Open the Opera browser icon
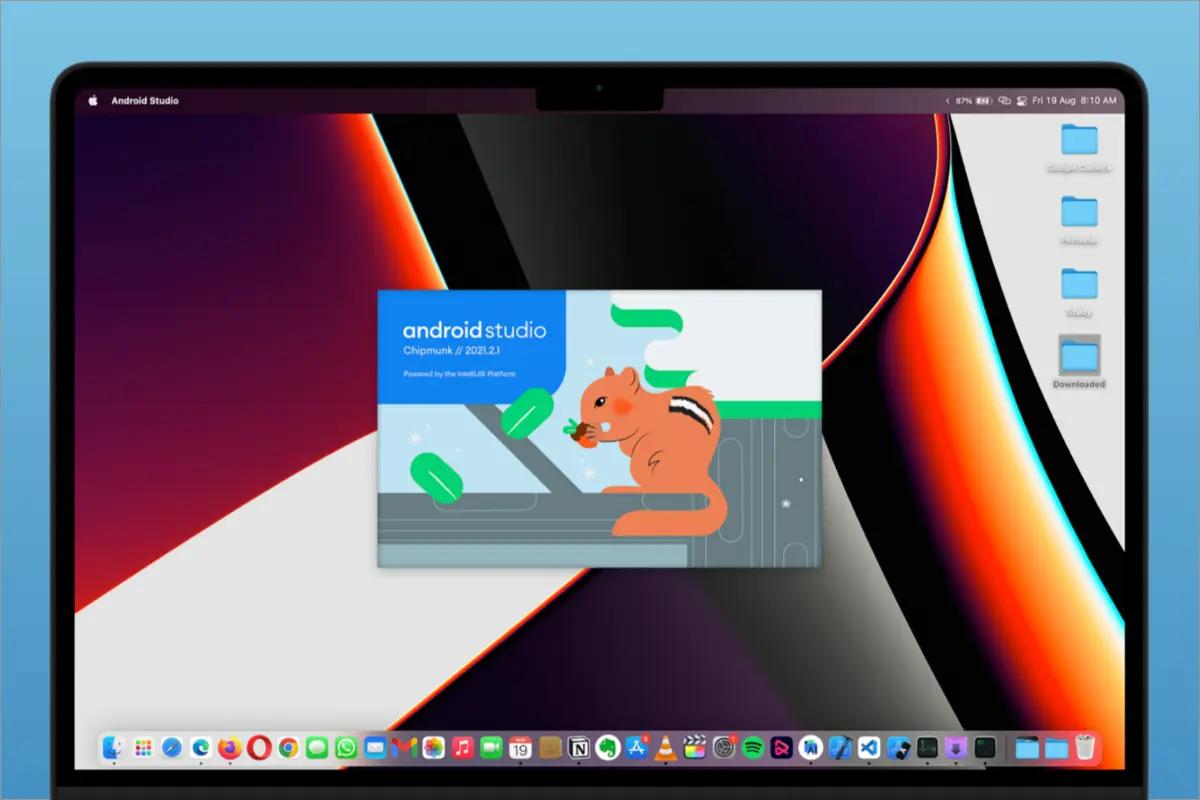 259,747
